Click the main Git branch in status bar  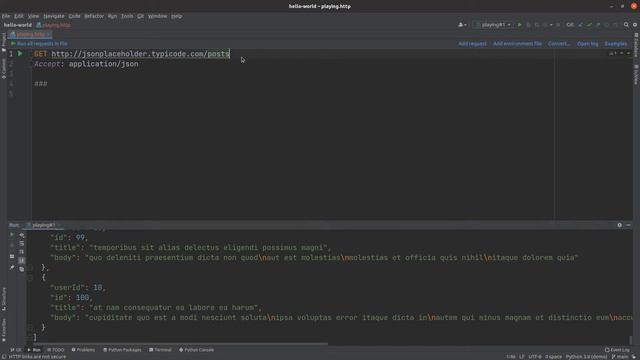tap(620, 357)
